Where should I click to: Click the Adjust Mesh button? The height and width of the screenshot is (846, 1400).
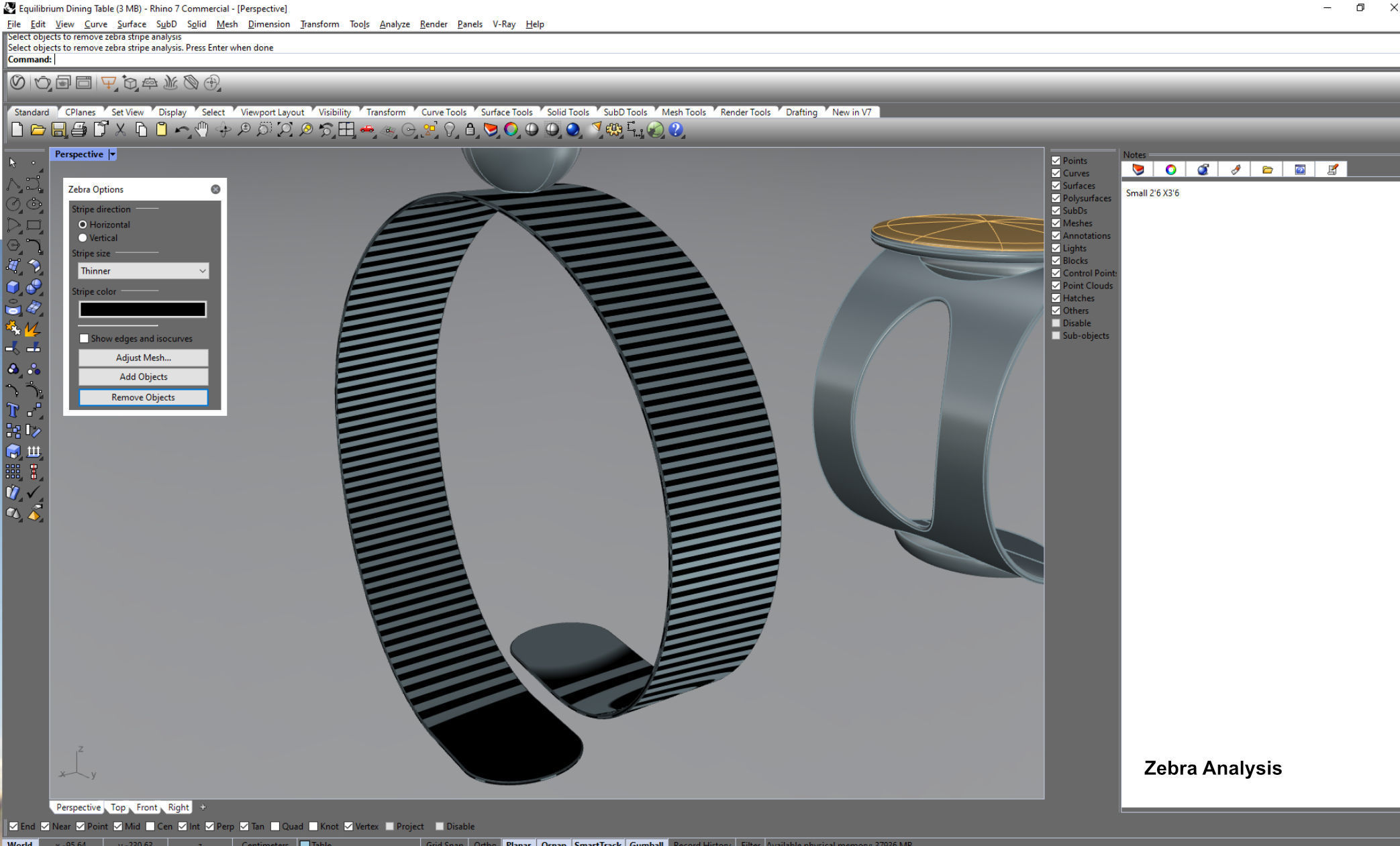[x=143, y=358]
